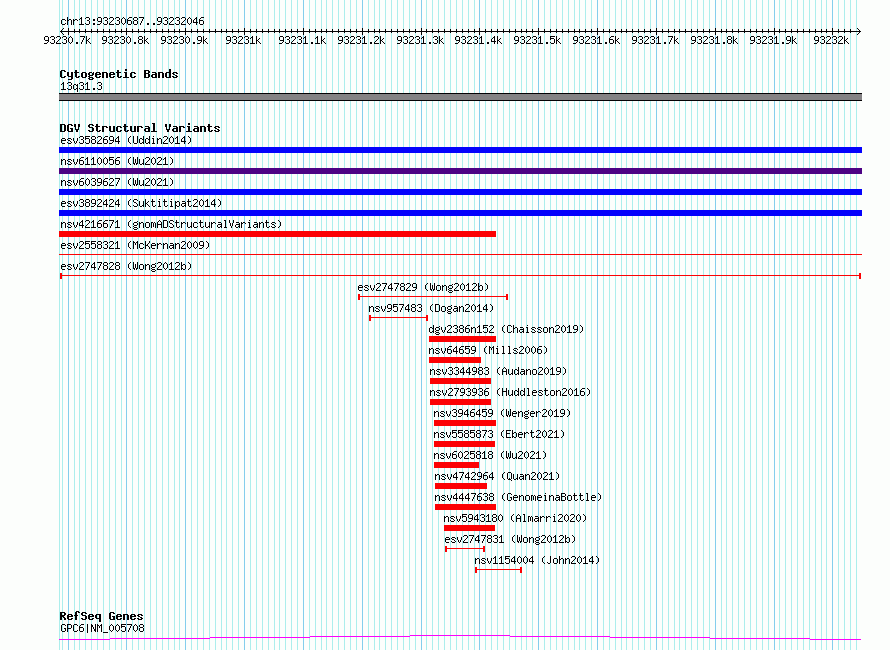Click the nsv1154004 (John2014) variant label
Viewport: 890px width, 650px height.
(x=537, y=560)
